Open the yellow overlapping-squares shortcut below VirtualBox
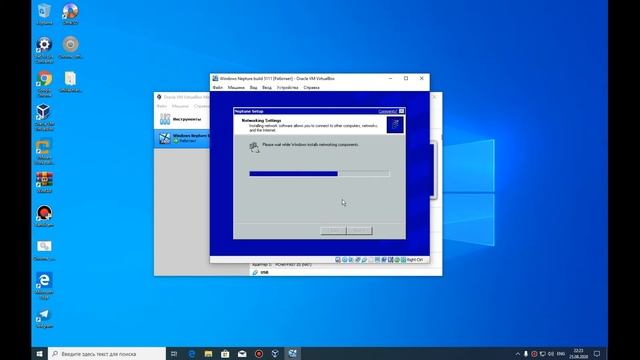 tap(44, 151)
